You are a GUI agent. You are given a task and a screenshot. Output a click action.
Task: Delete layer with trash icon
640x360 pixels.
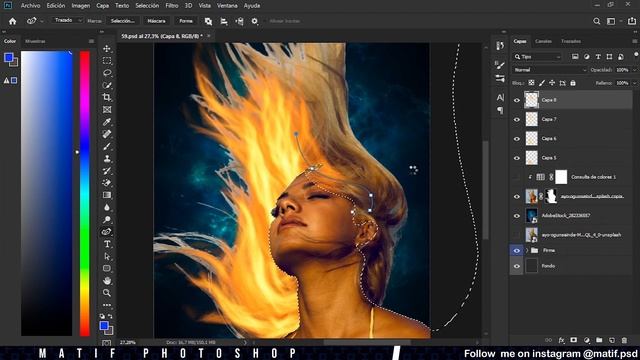[624, 340]
